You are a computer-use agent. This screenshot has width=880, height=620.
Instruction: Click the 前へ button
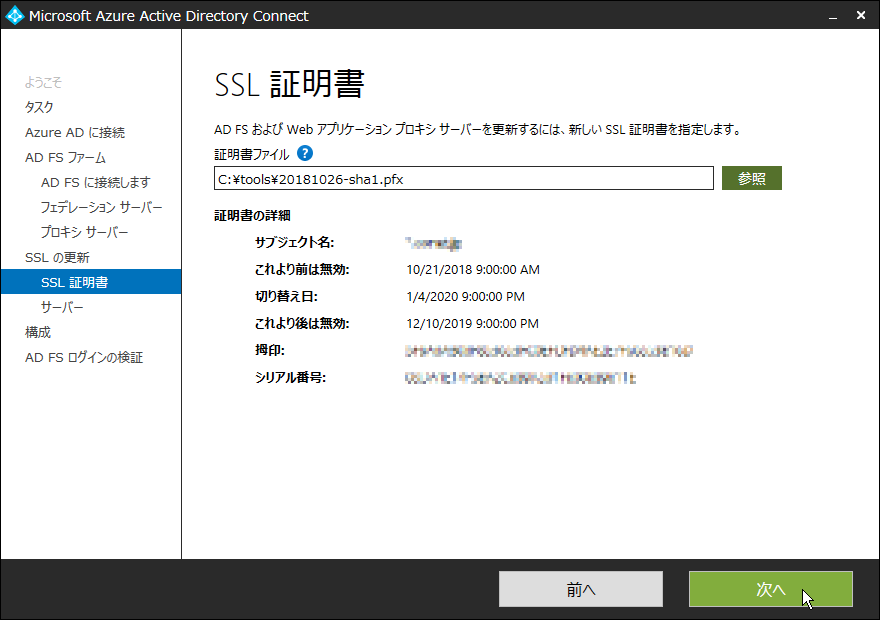[x=581, y=589]
